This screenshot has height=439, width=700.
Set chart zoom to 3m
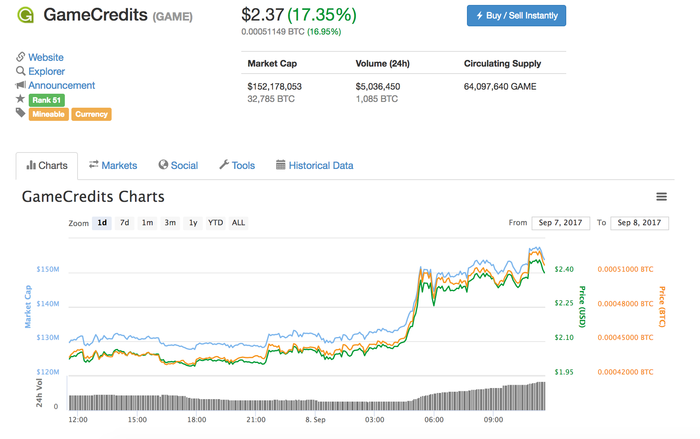pyautogui.click(x=170, y=223)
